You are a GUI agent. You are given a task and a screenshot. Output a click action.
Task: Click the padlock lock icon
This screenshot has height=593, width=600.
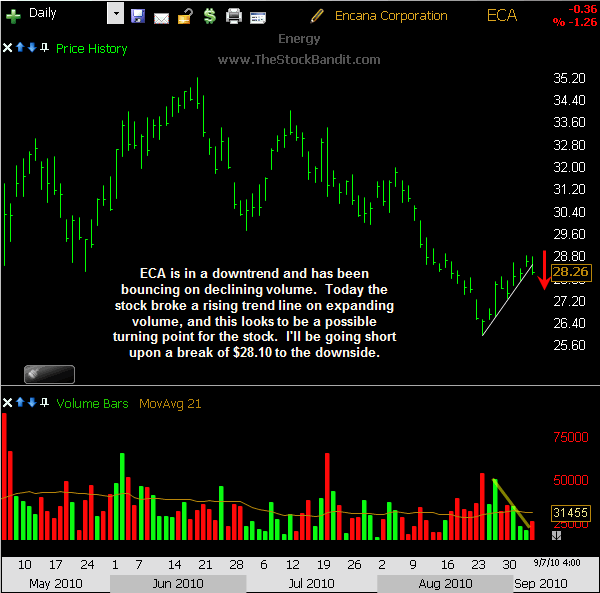click(184, 16)
